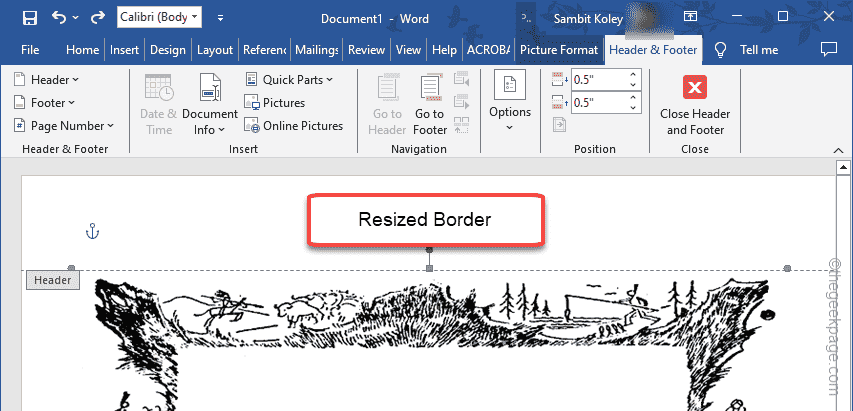Open the Page Number dropdown
Viewport: 853px width, 411px height.
click(65, 126)
